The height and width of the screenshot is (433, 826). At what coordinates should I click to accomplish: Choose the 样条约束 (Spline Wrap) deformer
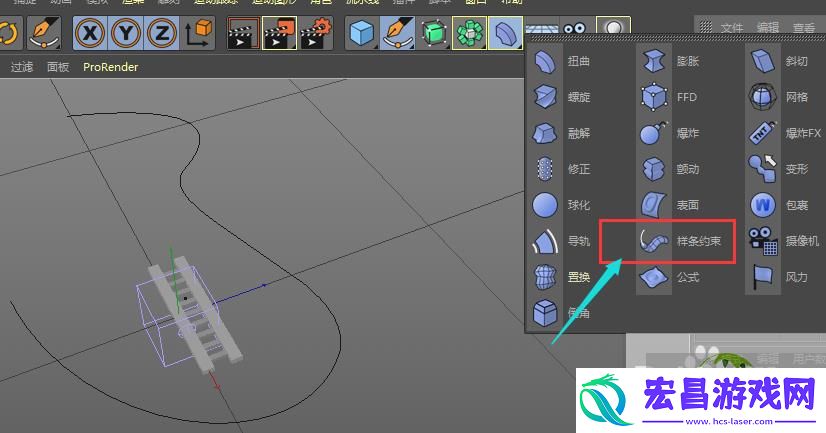click(x=680, y=241)
